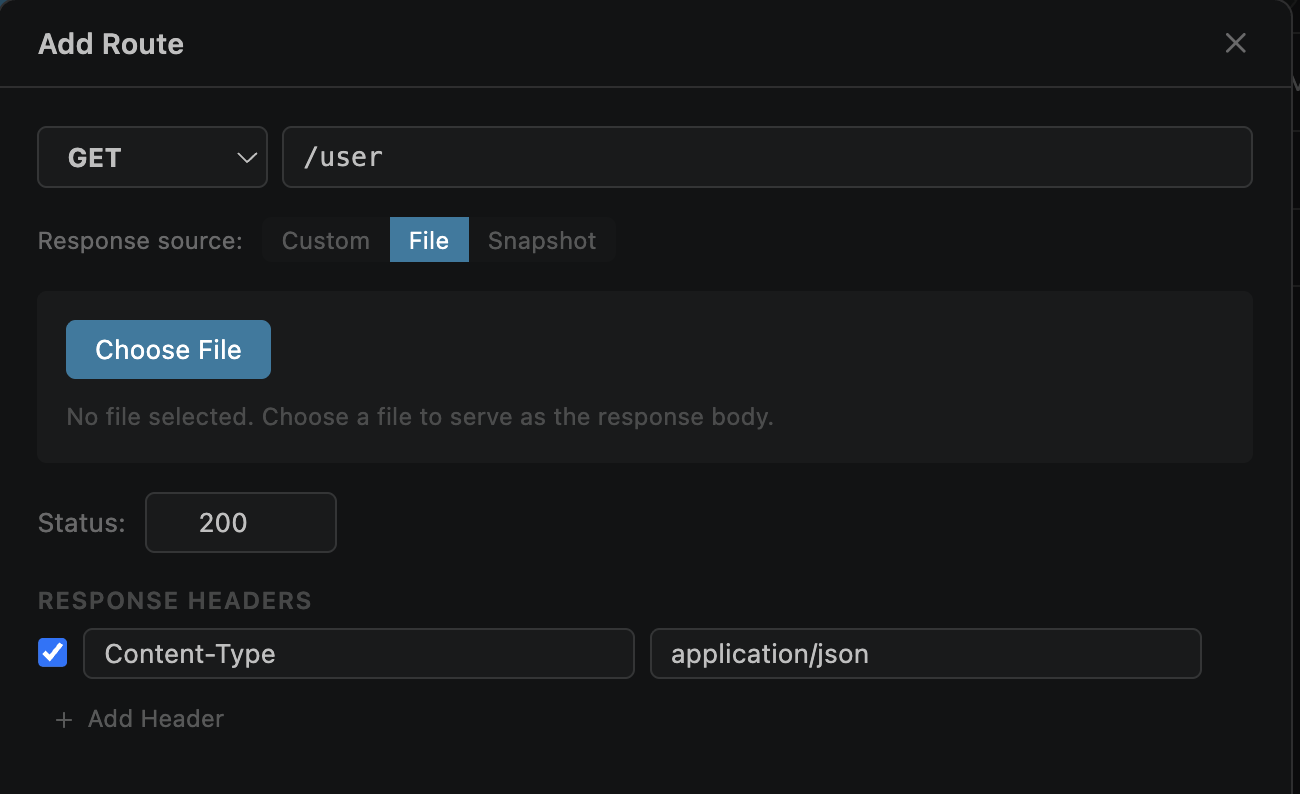
Task: Switch response source to Custom
Action: click(326, 241)
